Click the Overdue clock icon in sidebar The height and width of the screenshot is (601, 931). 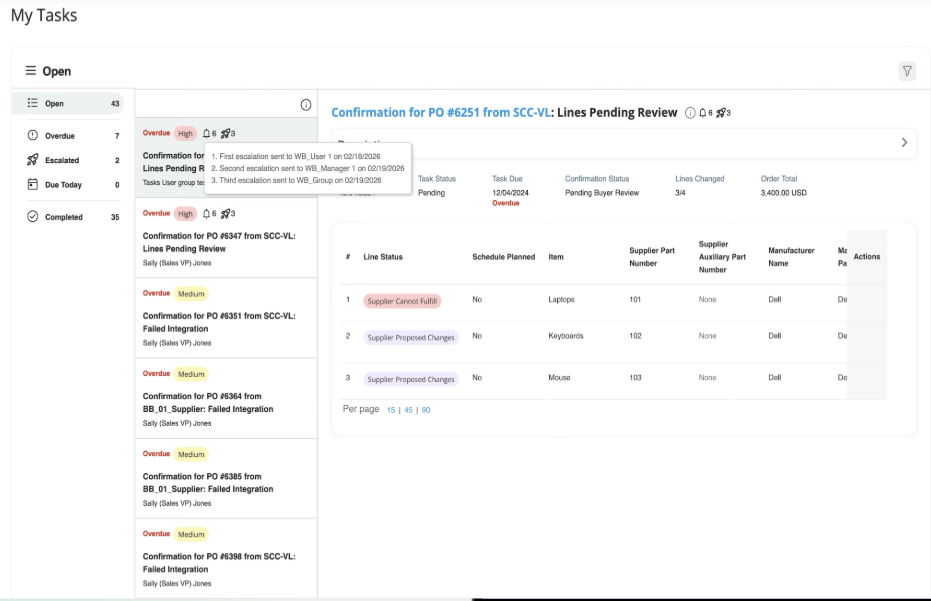33,135
